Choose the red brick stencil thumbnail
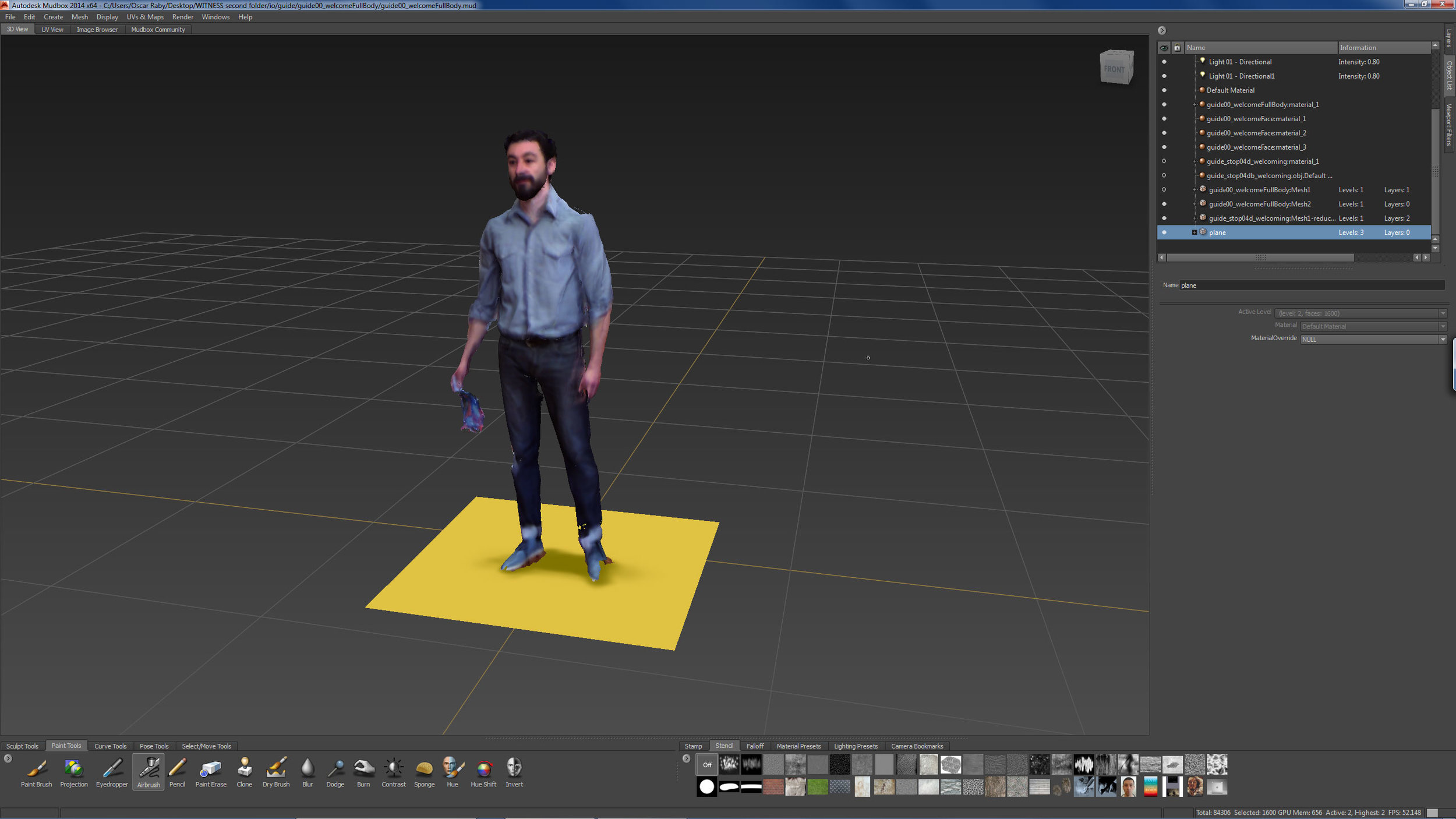The height and width of the screenshot is (819, 1456). 773,787
